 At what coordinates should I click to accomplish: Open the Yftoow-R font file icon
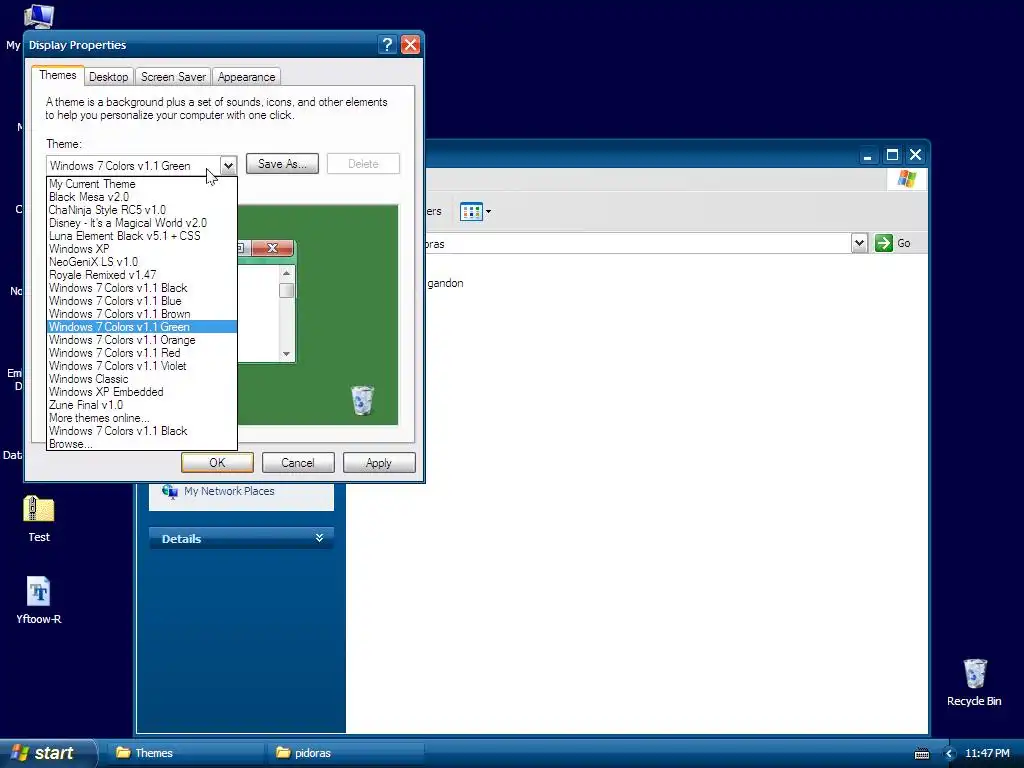39,592
